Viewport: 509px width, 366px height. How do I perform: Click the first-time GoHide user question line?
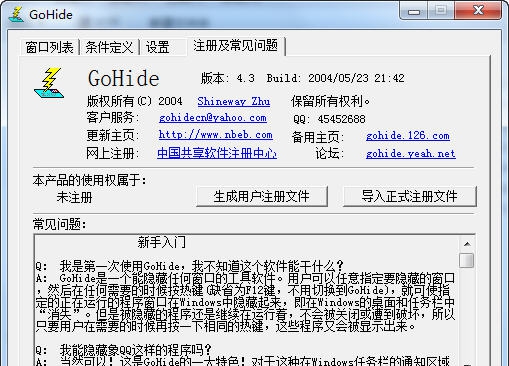point(189,266)
